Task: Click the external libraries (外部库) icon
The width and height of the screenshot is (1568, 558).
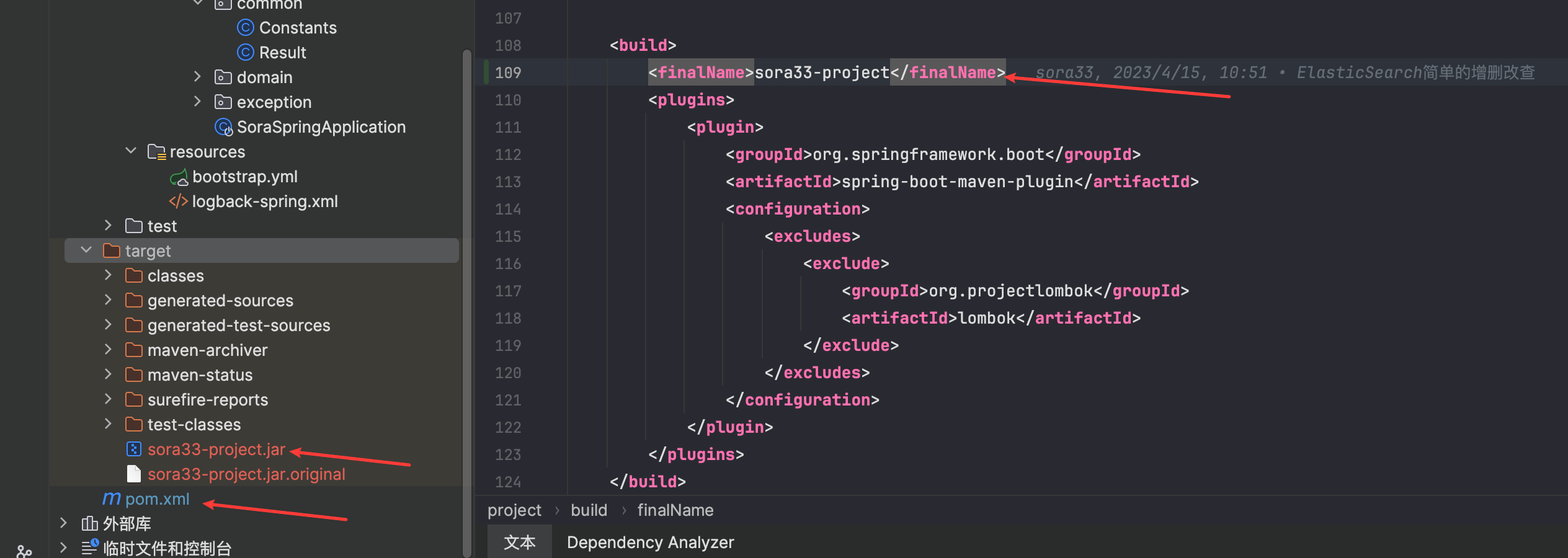Action: (x=89, y=524)
